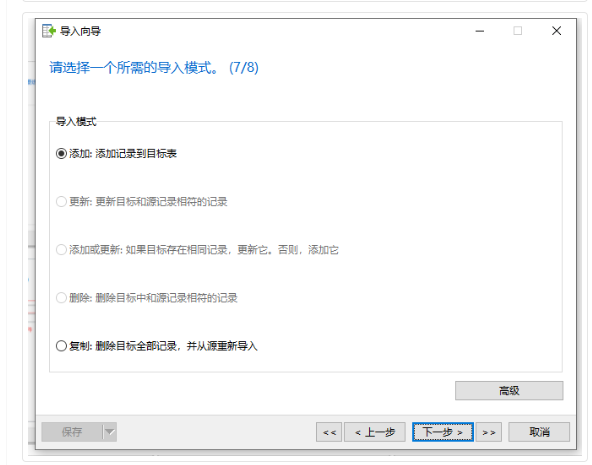Select the 删除 delete matching records option
This screenshot has width=592, height=465.
146,298
